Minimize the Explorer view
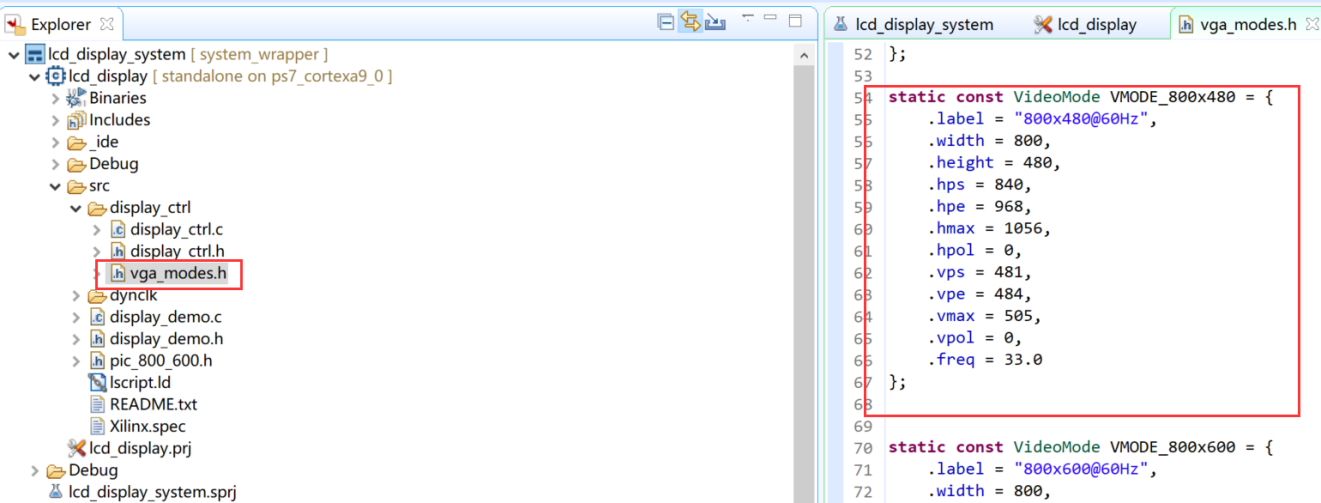The height and width of the screenshot is (503, 1321). pyautogui.click(x=770, y=18)
